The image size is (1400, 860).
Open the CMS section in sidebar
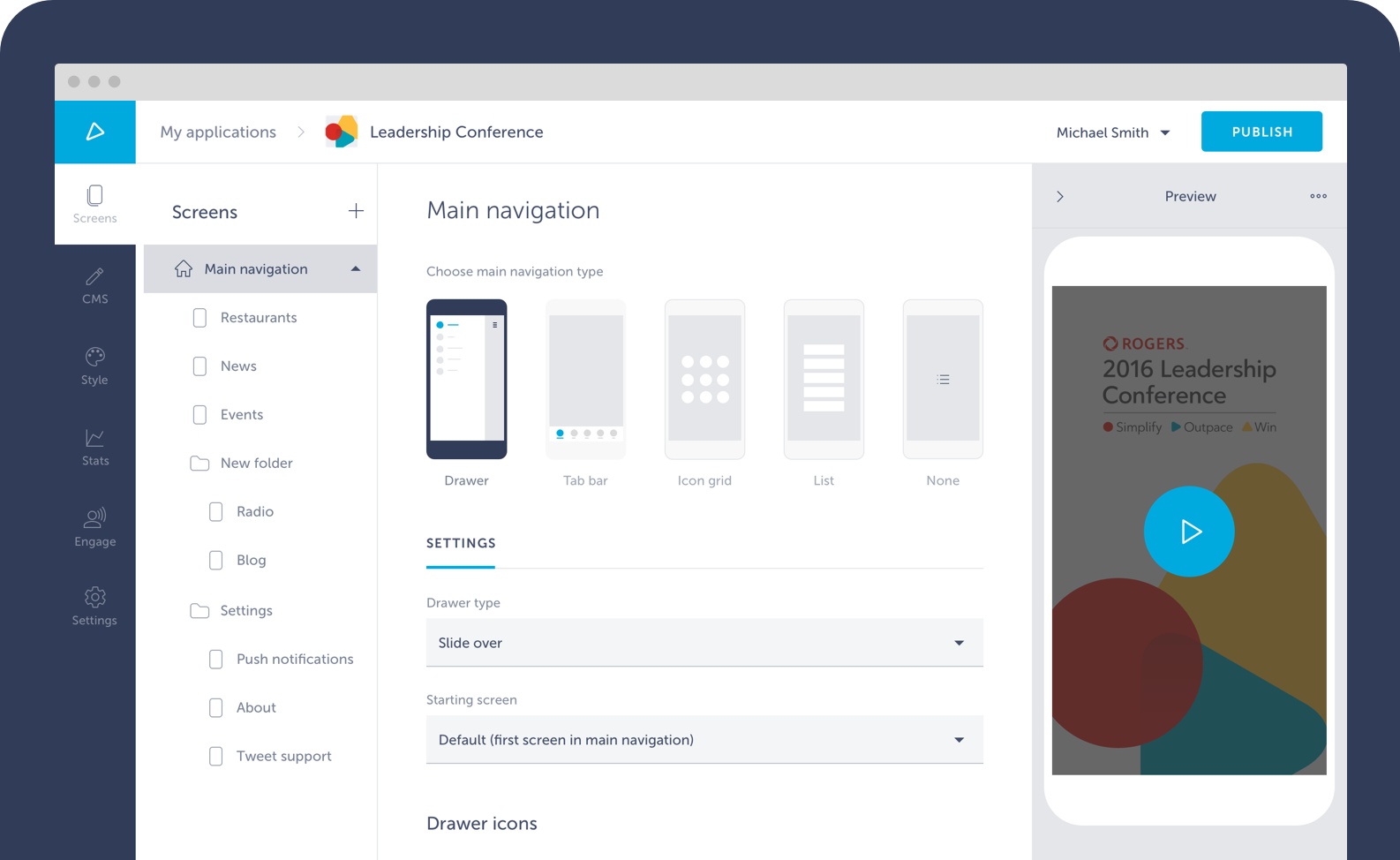point(94,286)
